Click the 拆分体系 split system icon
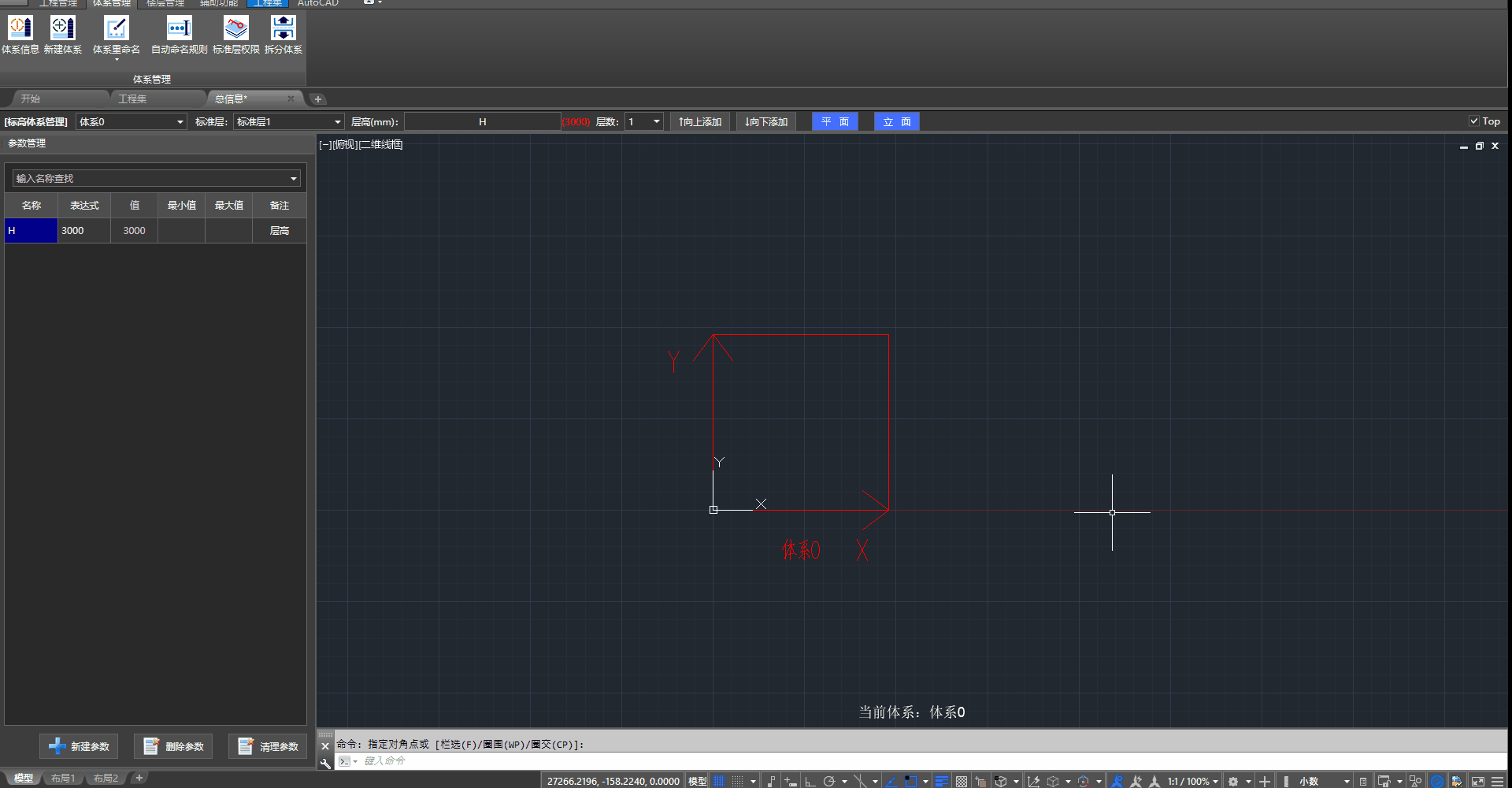This screenshot has height=788, width=1512. pos(283,35)
